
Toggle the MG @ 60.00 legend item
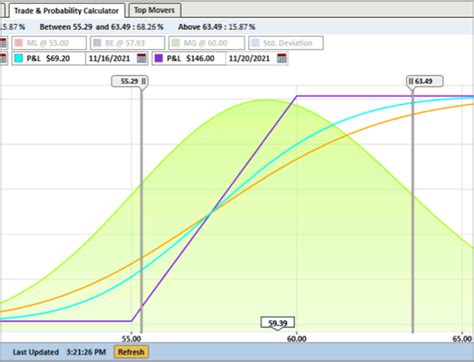click(207, 43)
